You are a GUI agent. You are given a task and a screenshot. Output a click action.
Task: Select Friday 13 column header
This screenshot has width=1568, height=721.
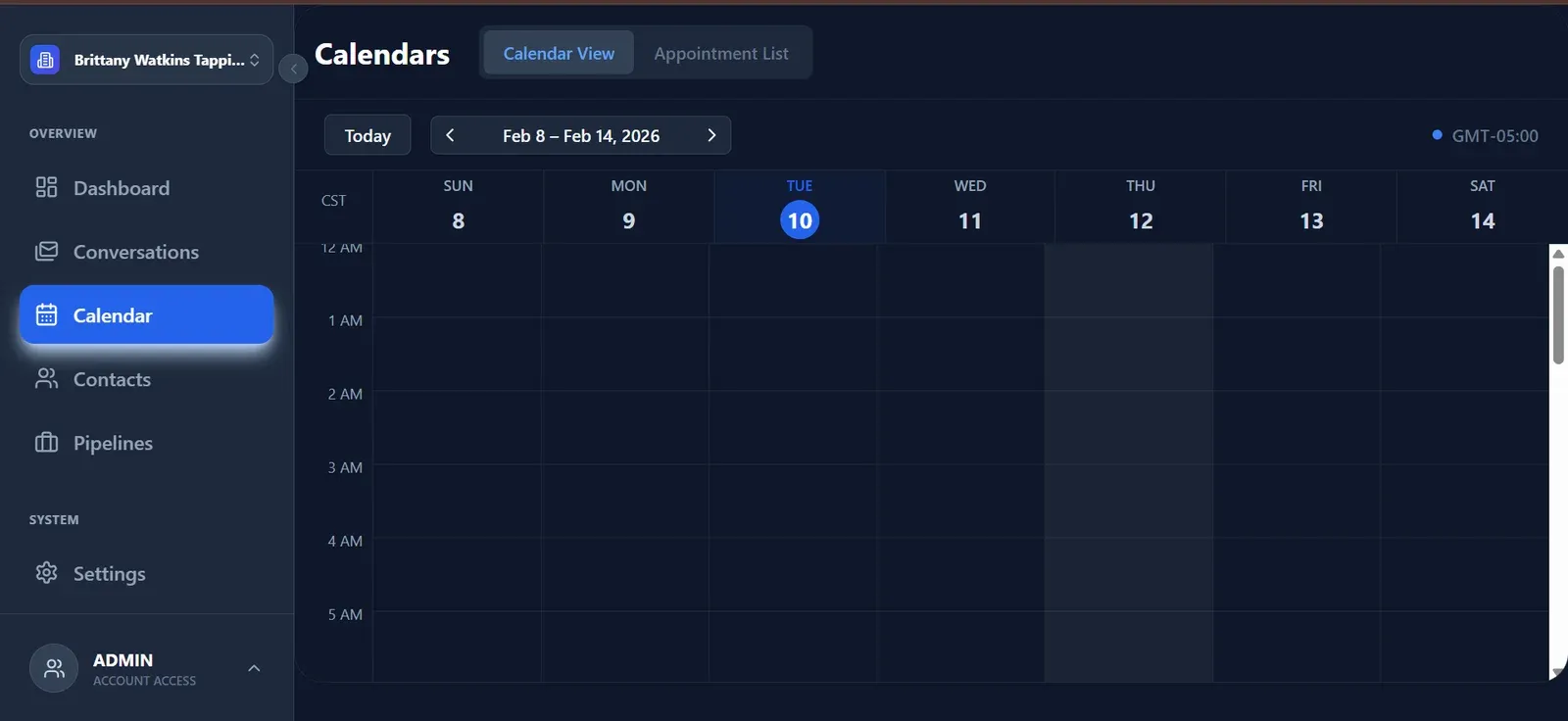point(1311,206)
